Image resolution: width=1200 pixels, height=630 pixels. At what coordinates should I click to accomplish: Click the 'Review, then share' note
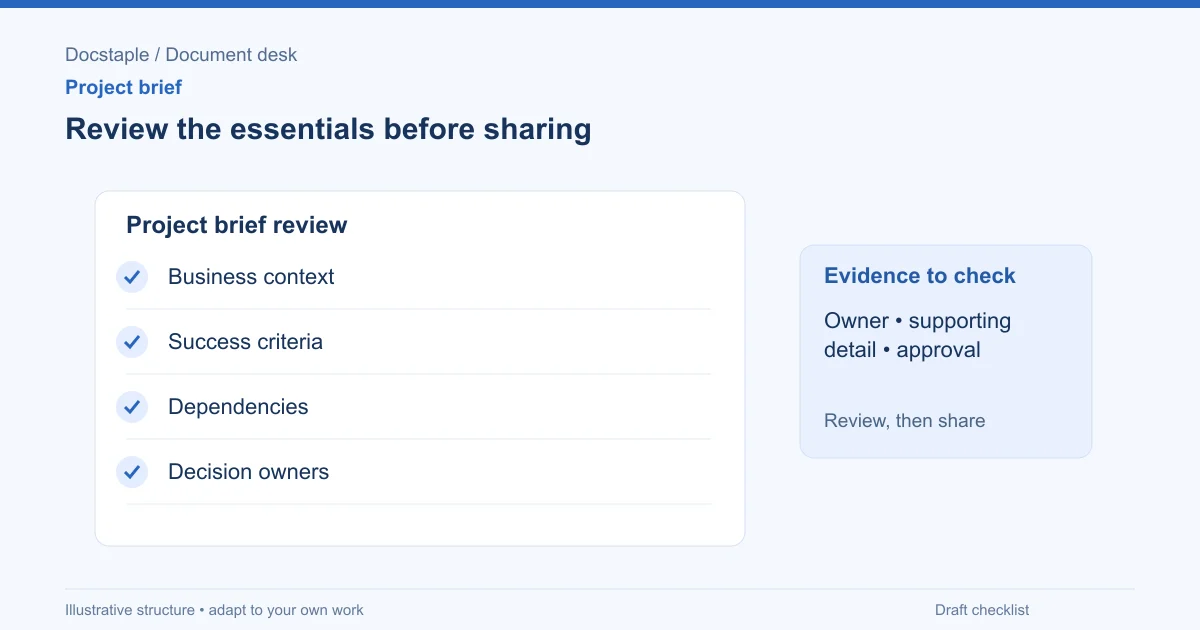[904, 421]
